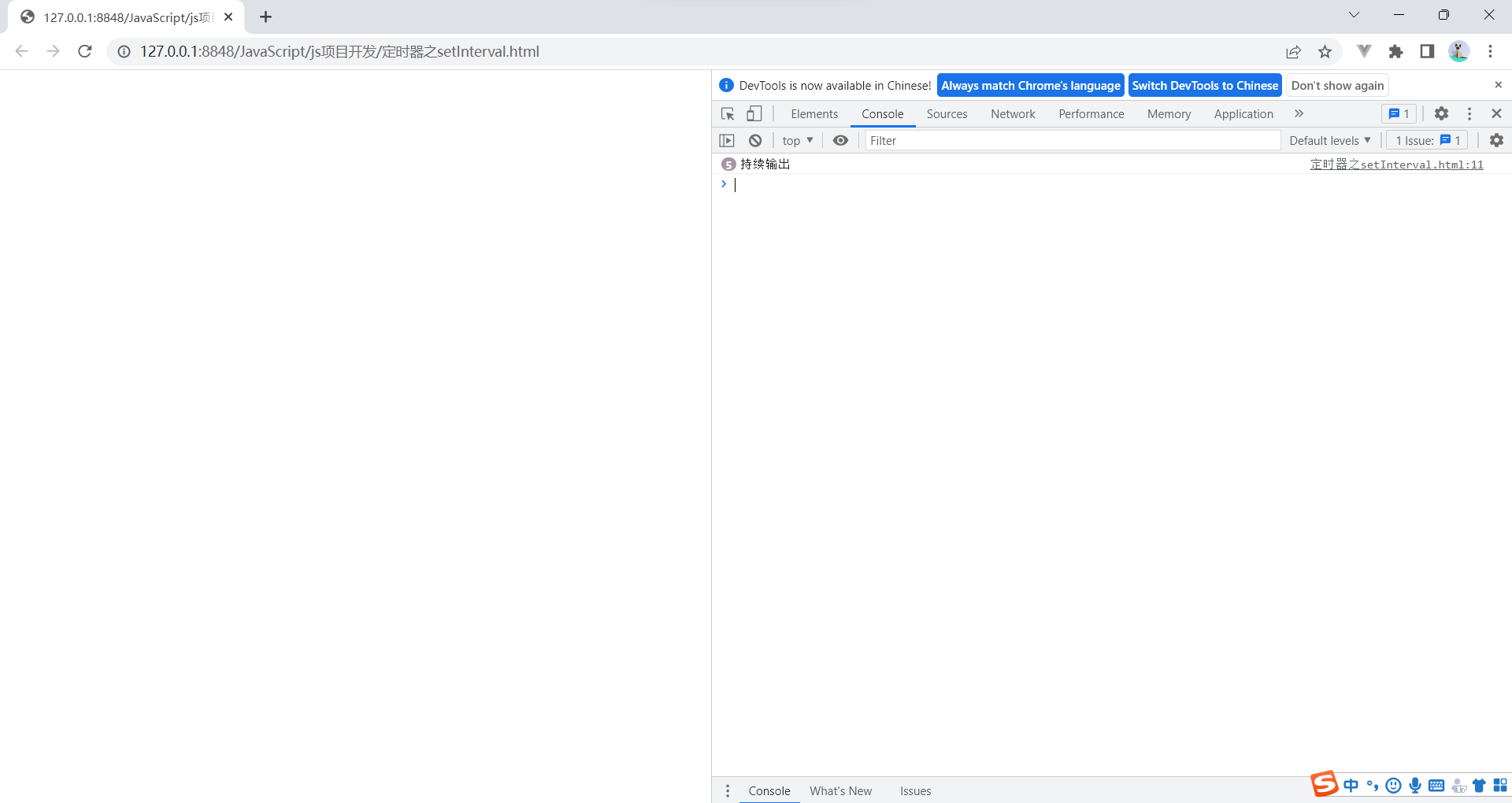Dismiss language prompt with Don't show again

(1336, 85)
